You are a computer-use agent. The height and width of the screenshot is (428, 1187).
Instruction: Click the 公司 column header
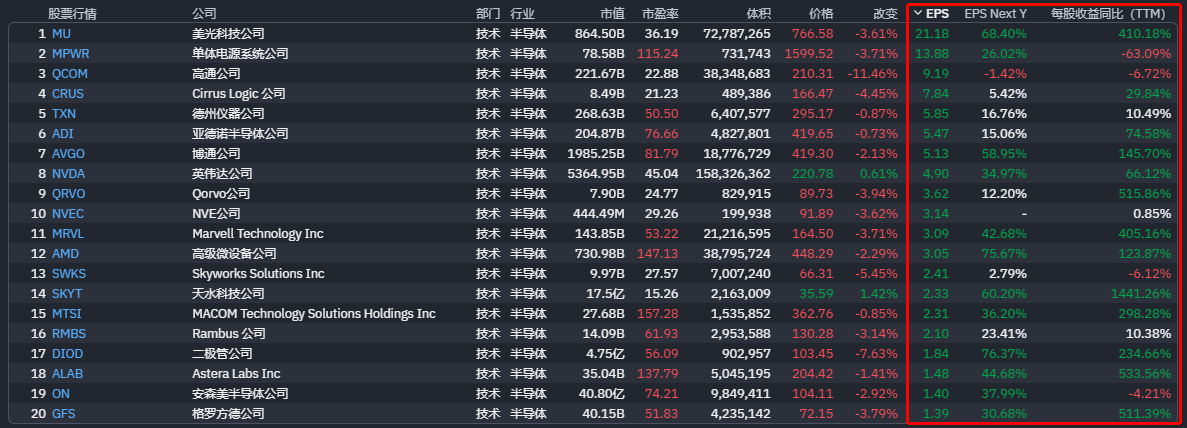point(204,13)
